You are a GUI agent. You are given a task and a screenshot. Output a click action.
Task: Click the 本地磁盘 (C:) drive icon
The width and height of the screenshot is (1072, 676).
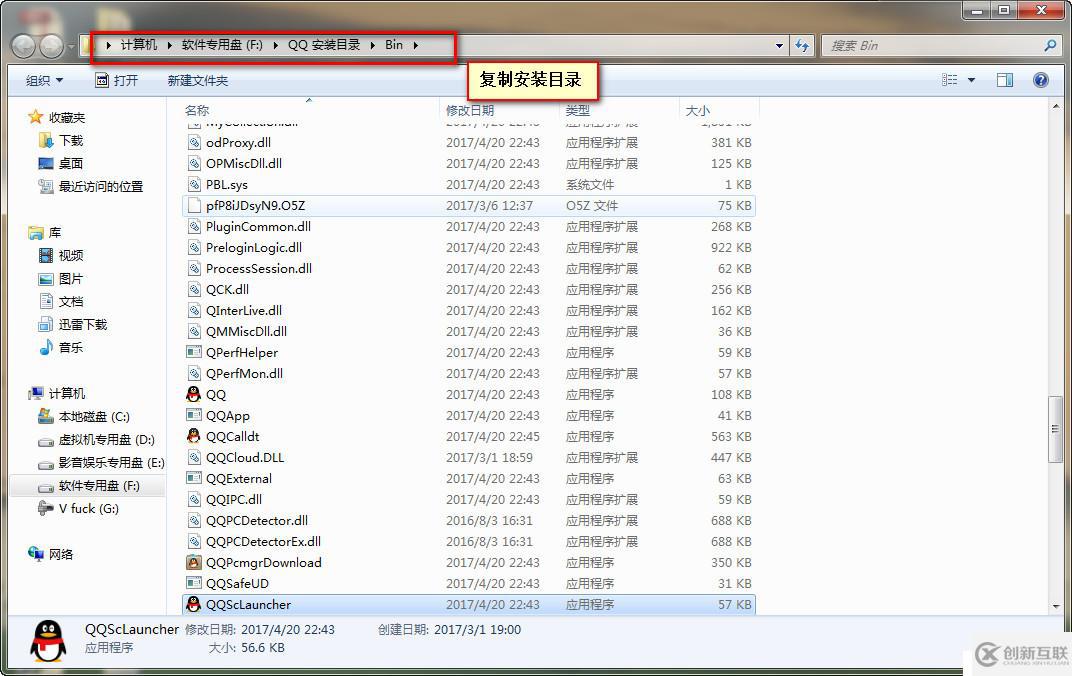tap(46, 416)
